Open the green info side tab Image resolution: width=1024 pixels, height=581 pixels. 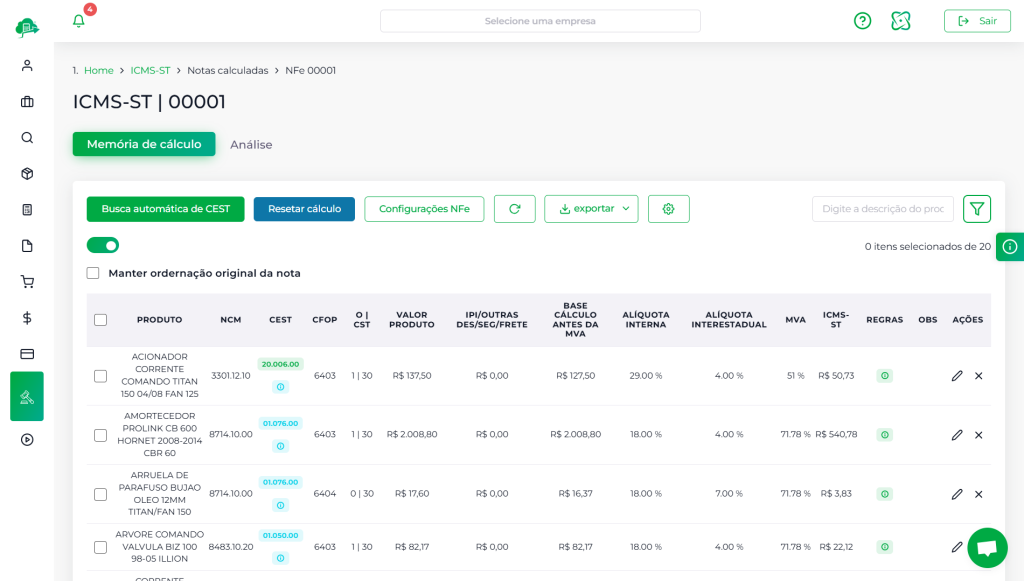(1010, 247)
